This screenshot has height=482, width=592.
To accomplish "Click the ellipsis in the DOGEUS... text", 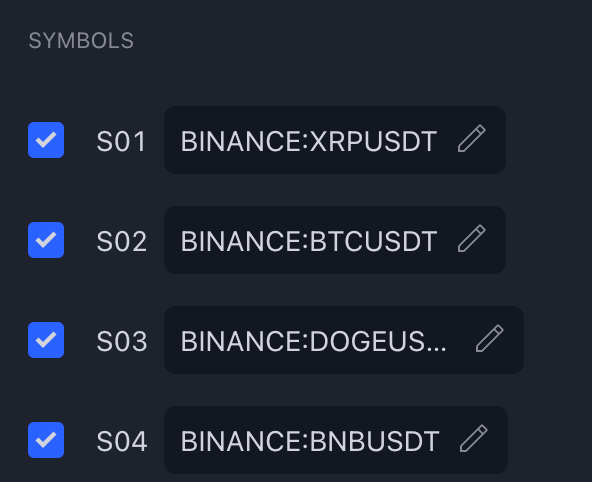I will [435, 350].
